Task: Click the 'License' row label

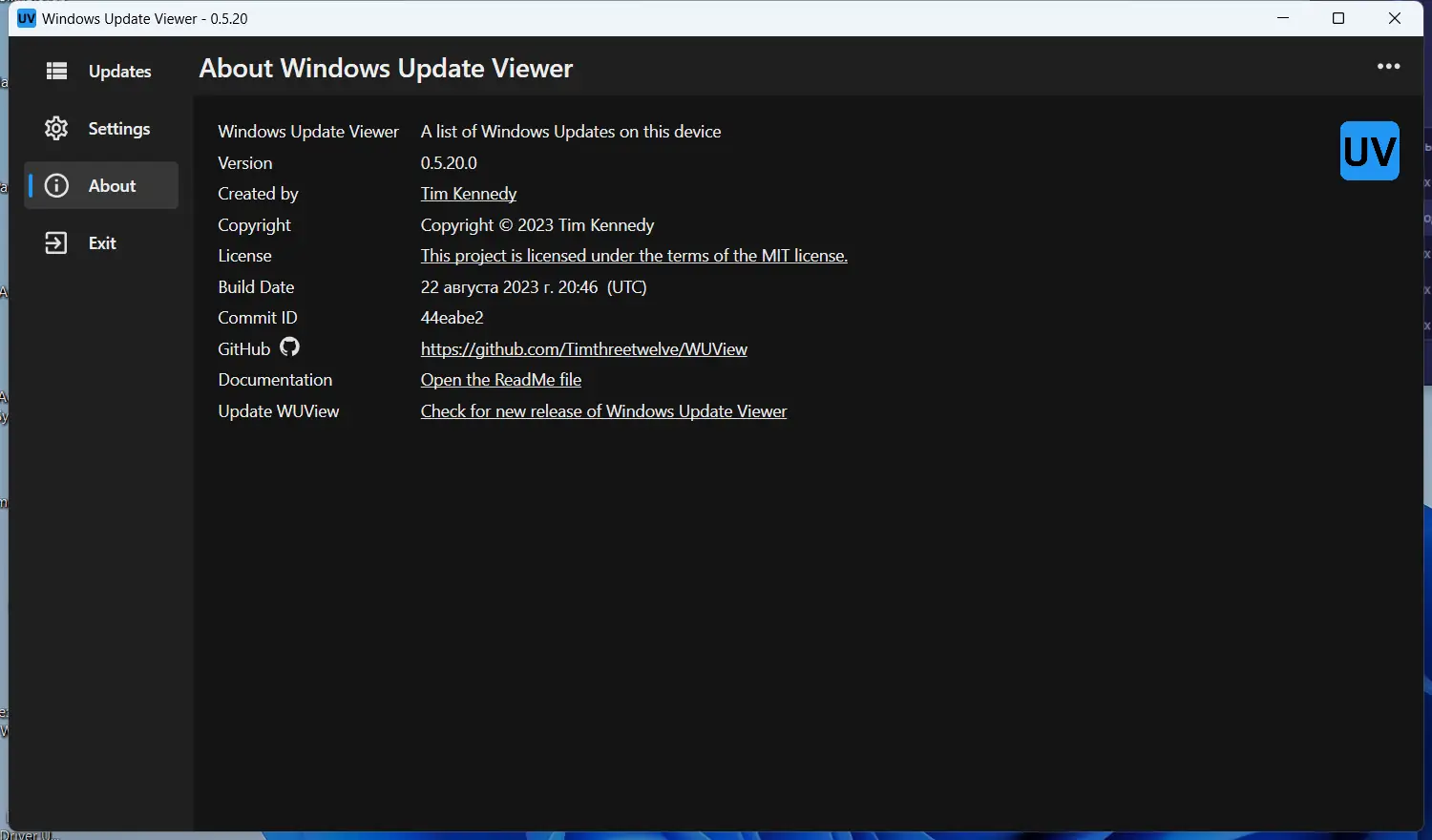Action: pos(244,256)
